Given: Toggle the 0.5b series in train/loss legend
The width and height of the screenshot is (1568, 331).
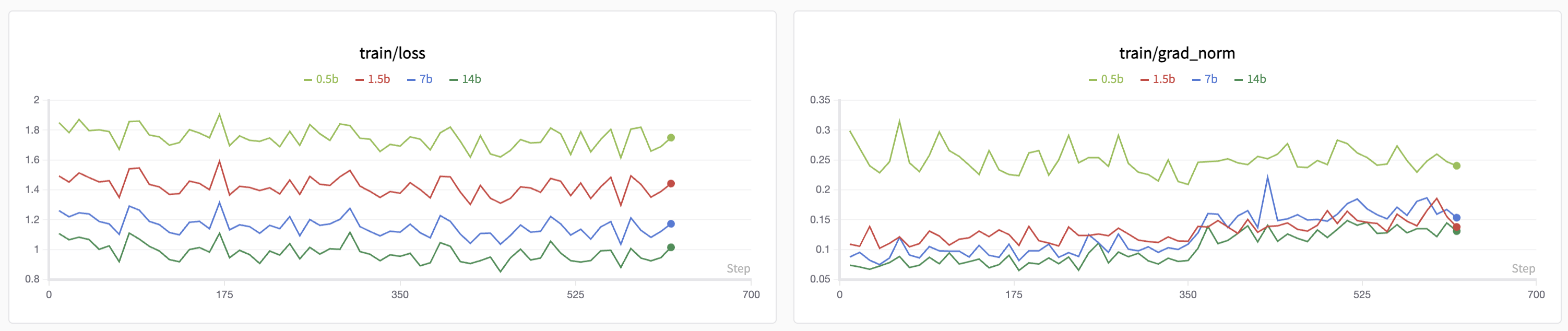Looking at the screenshot, I should [322, 79].
